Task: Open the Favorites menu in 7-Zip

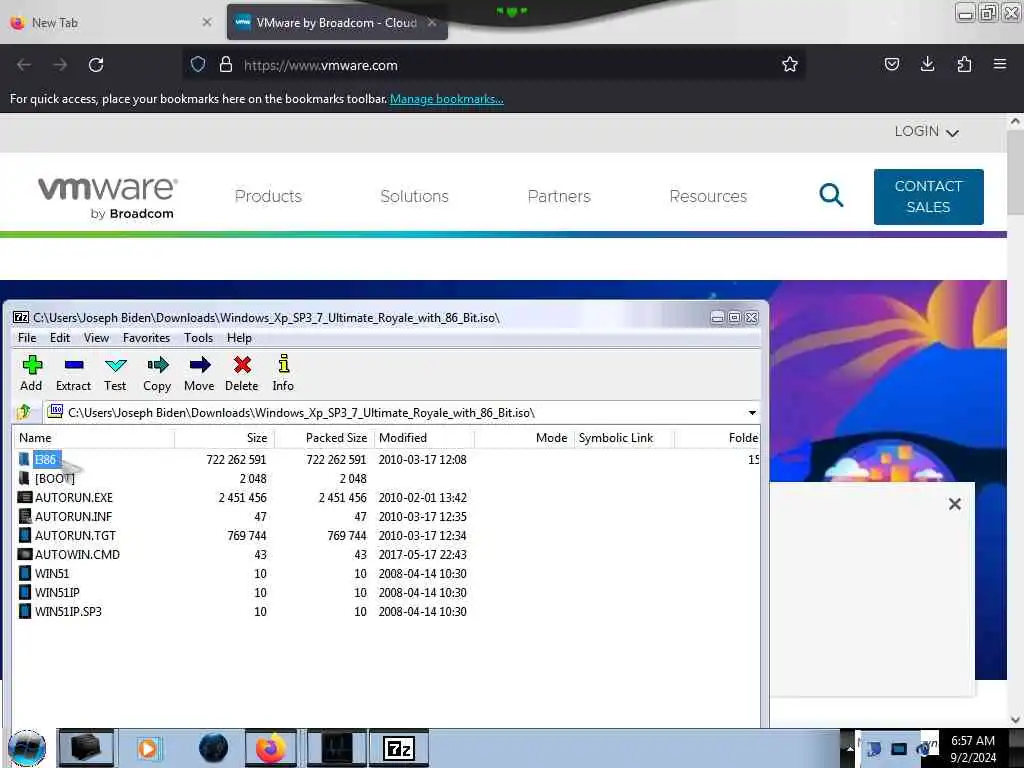Action: [146, 338]
